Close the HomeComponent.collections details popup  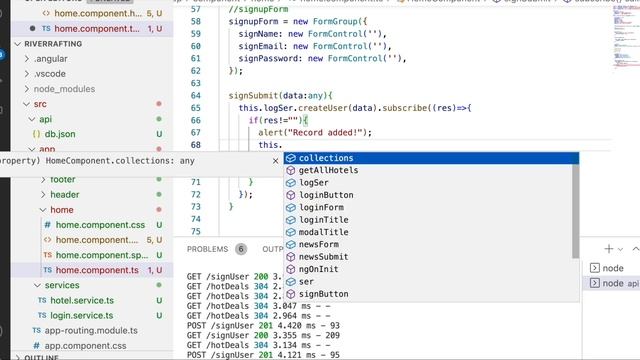(276, 161)
